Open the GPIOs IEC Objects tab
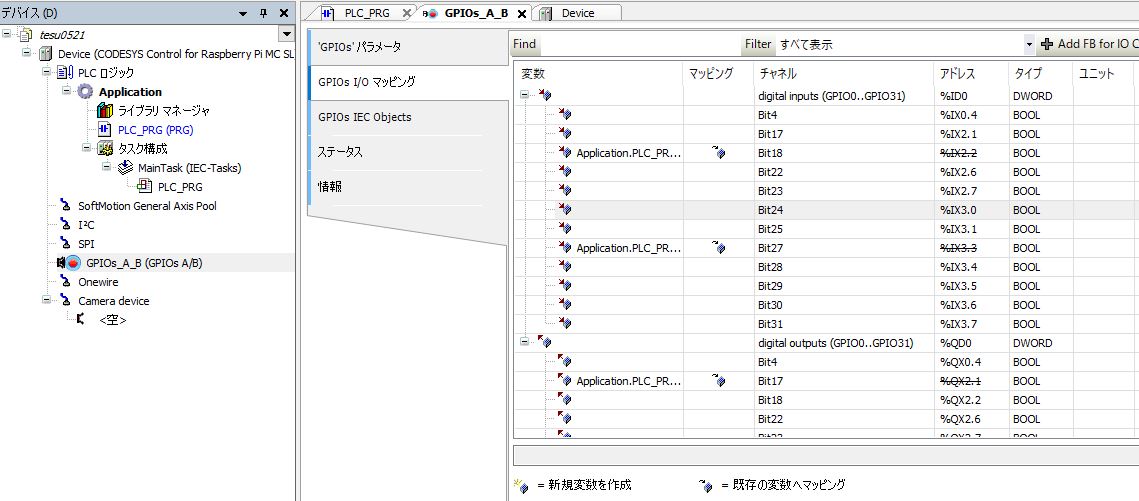The image size is (1139, 501). (407, 117)
